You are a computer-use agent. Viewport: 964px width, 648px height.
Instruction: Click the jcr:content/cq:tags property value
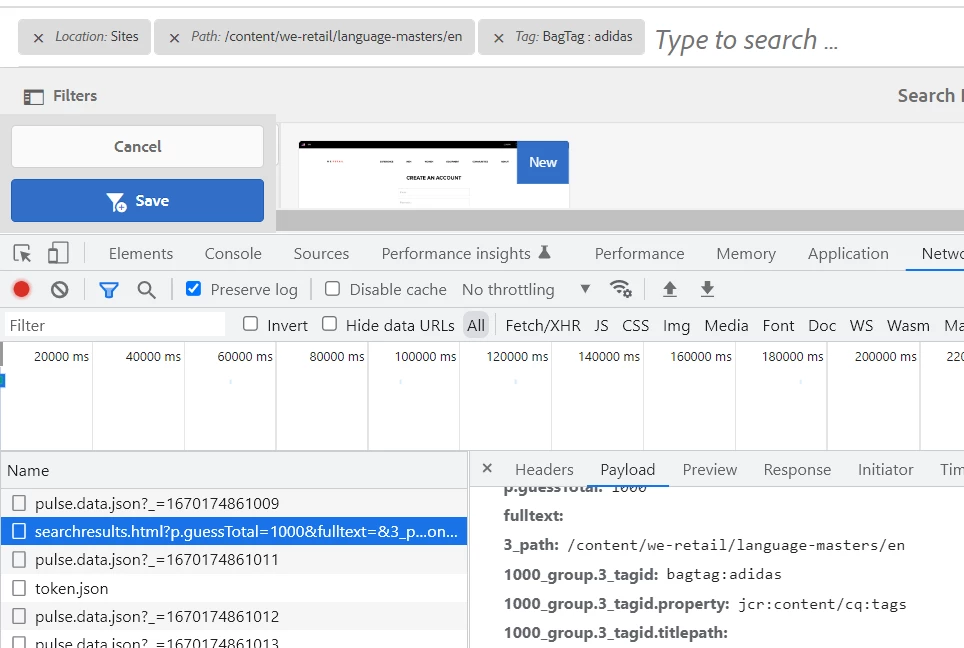(822, 604)
